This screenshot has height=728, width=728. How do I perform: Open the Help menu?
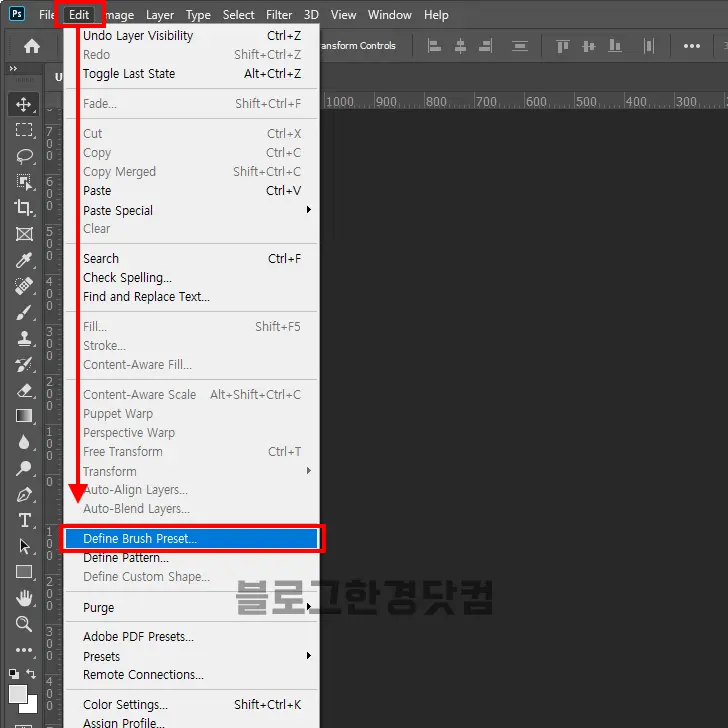click(436, 15)
